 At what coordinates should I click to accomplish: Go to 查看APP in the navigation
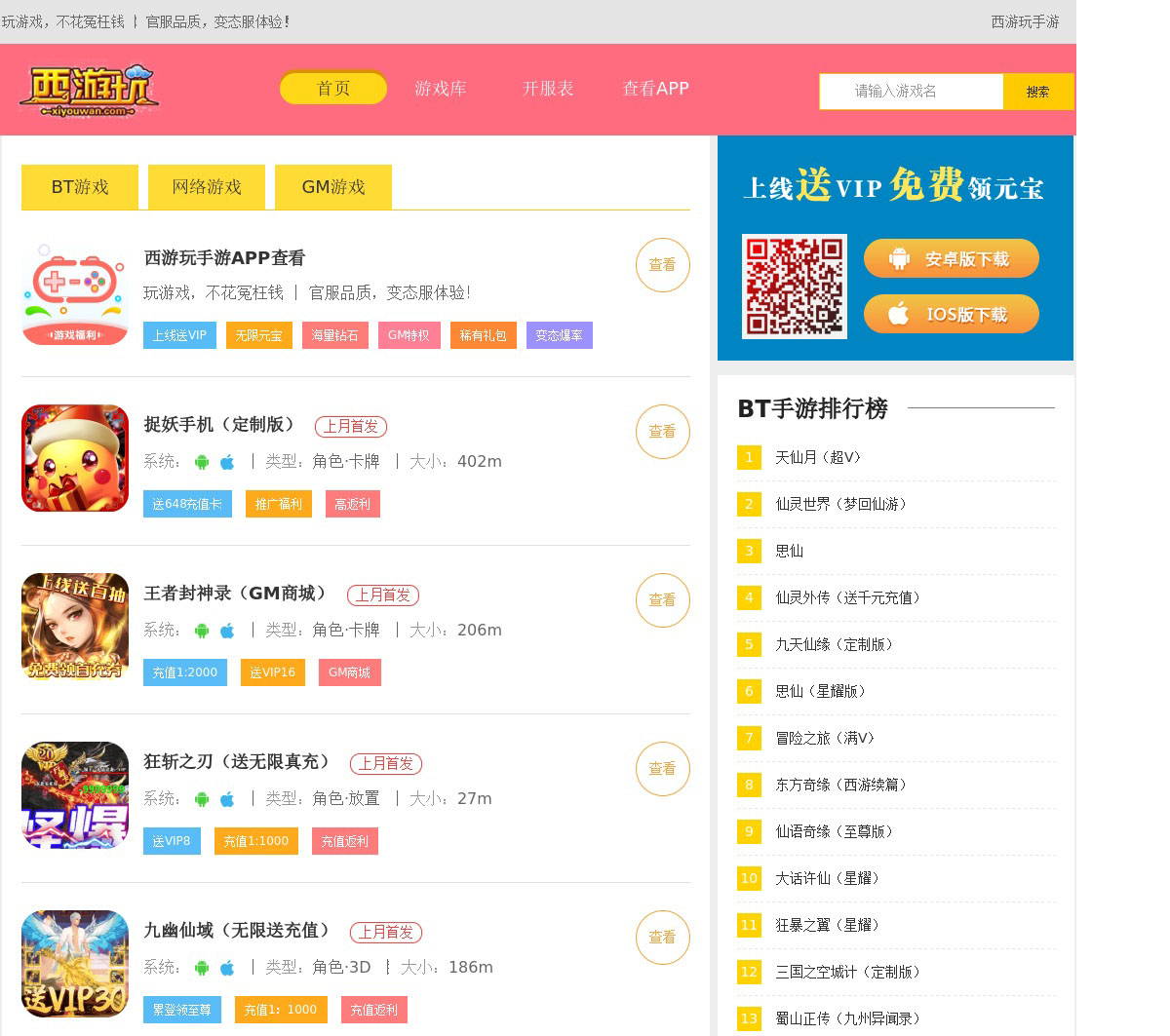pos(656,89)
